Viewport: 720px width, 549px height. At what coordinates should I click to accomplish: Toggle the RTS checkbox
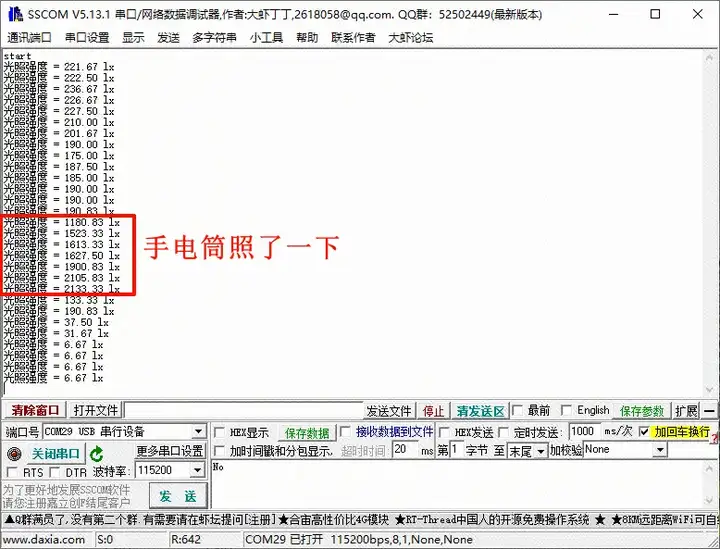point(12,472)
